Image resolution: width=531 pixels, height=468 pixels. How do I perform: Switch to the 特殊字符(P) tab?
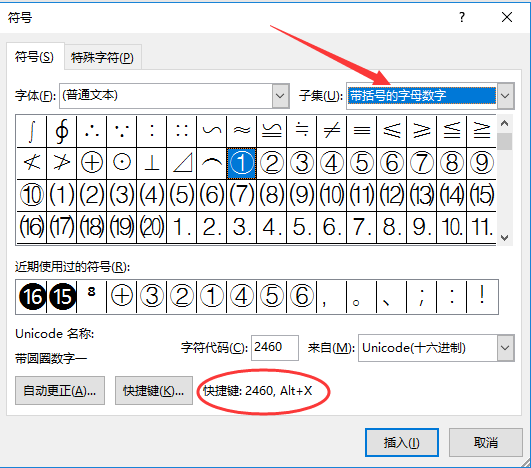click(x=102, y=58)
